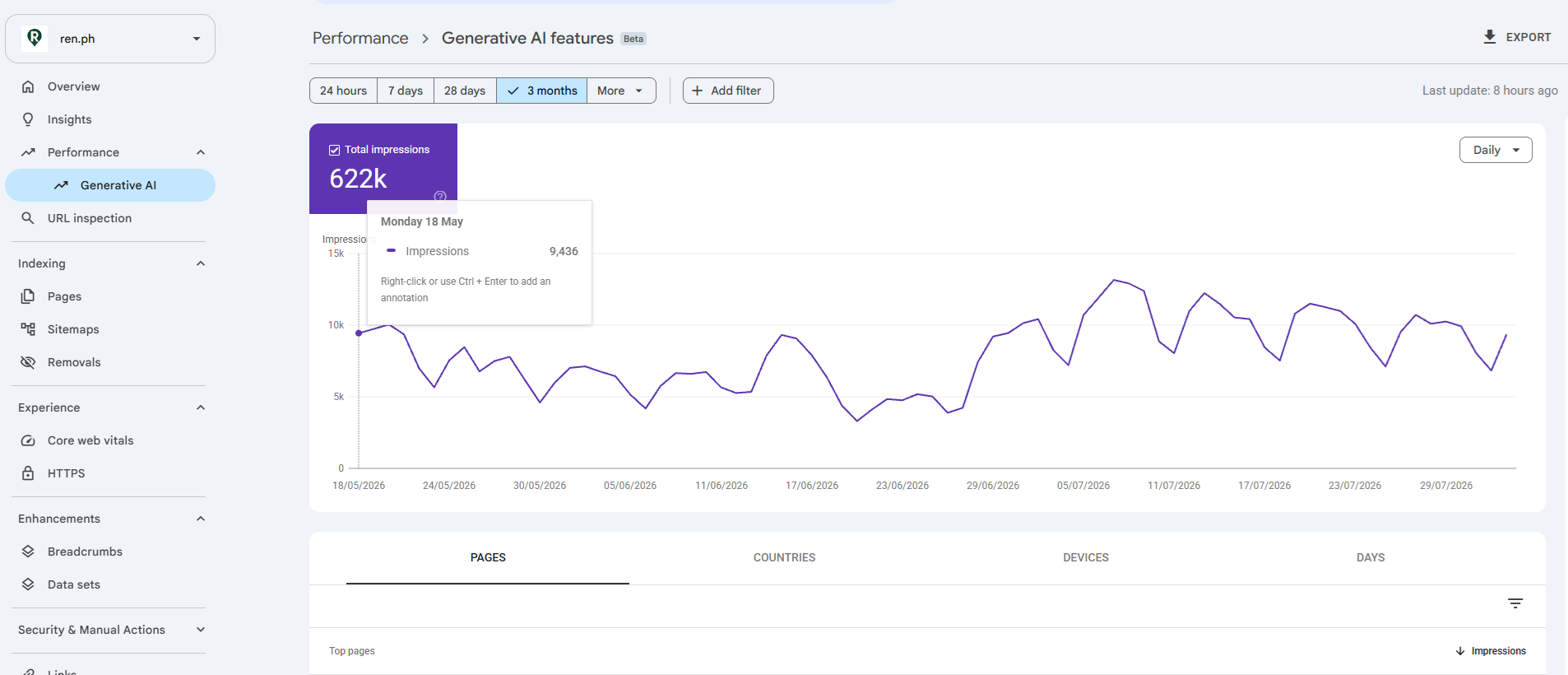Screen dimensions: 1568x675
Task: Toggle the Total impressions checkbox
Action: point(334,150)
